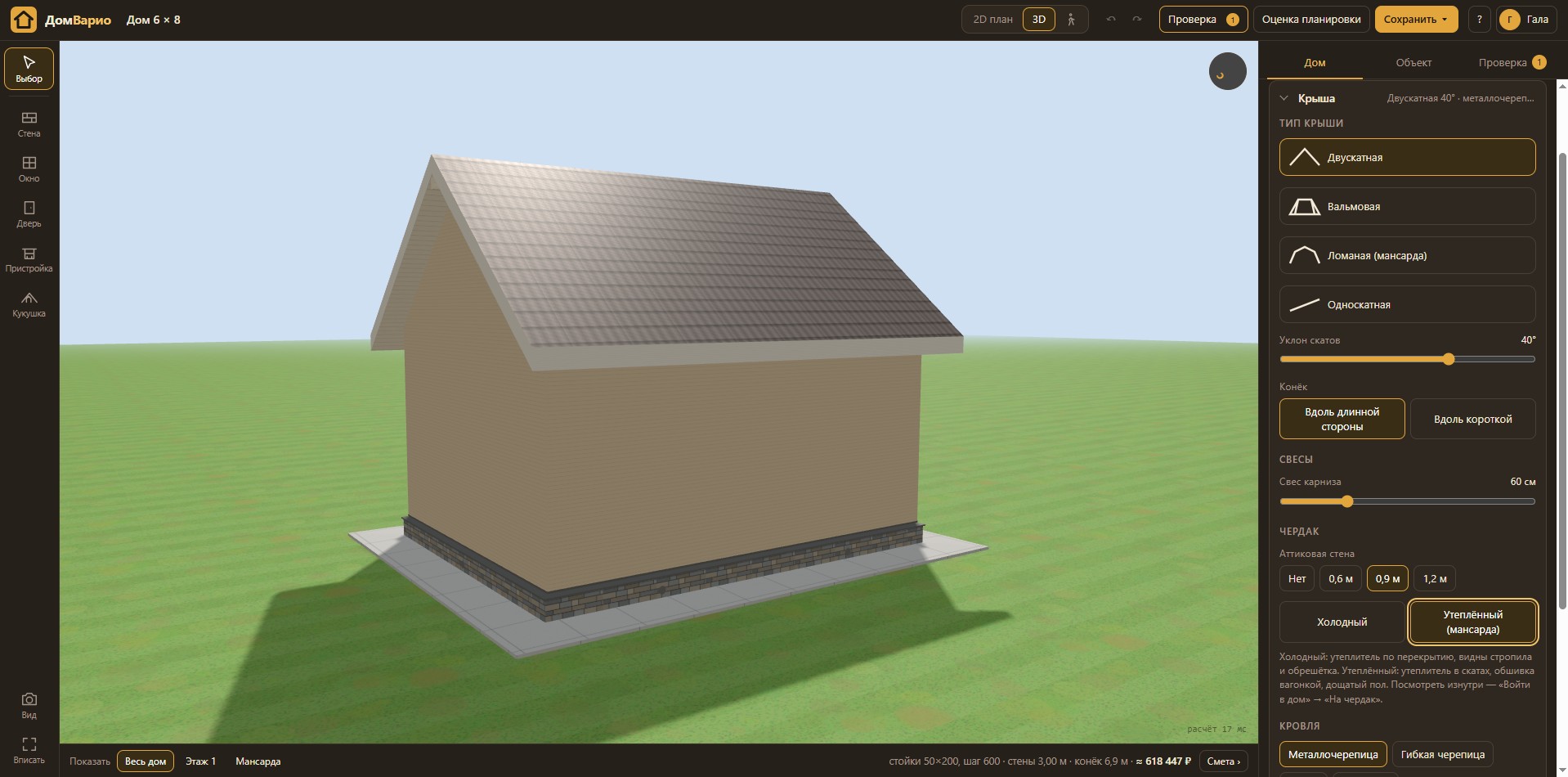
Task: Undo the last action
Action: click(1110, 20)
